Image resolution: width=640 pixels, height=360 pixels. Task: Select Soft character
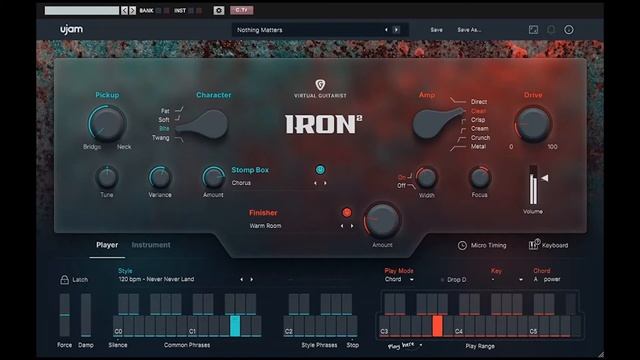tap(164, 120)
